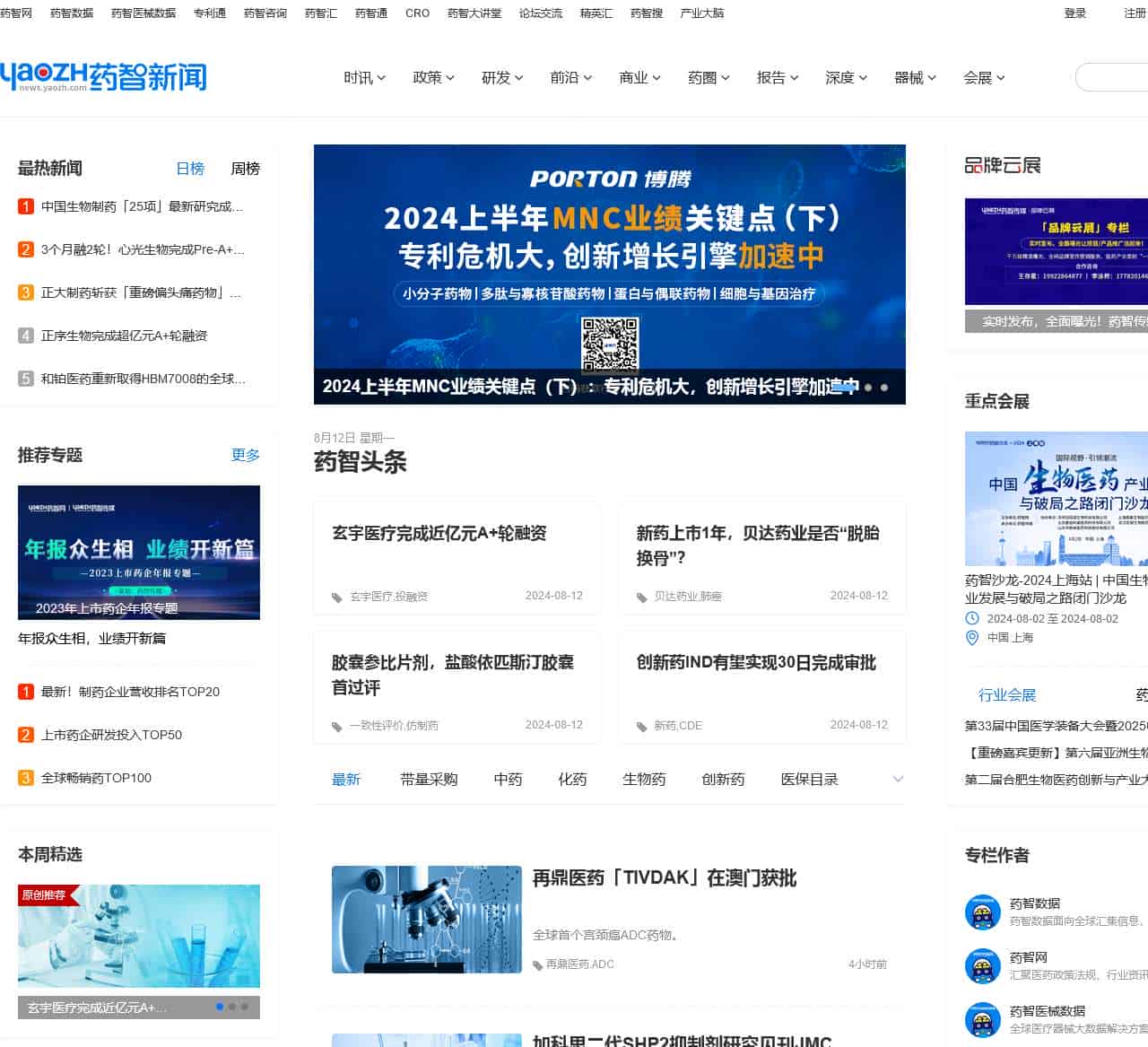Viewport: 1148px width, 1047px height.
Task: Click the tag icon beside 一致性评价,仿制药
Action: [337, 727]
